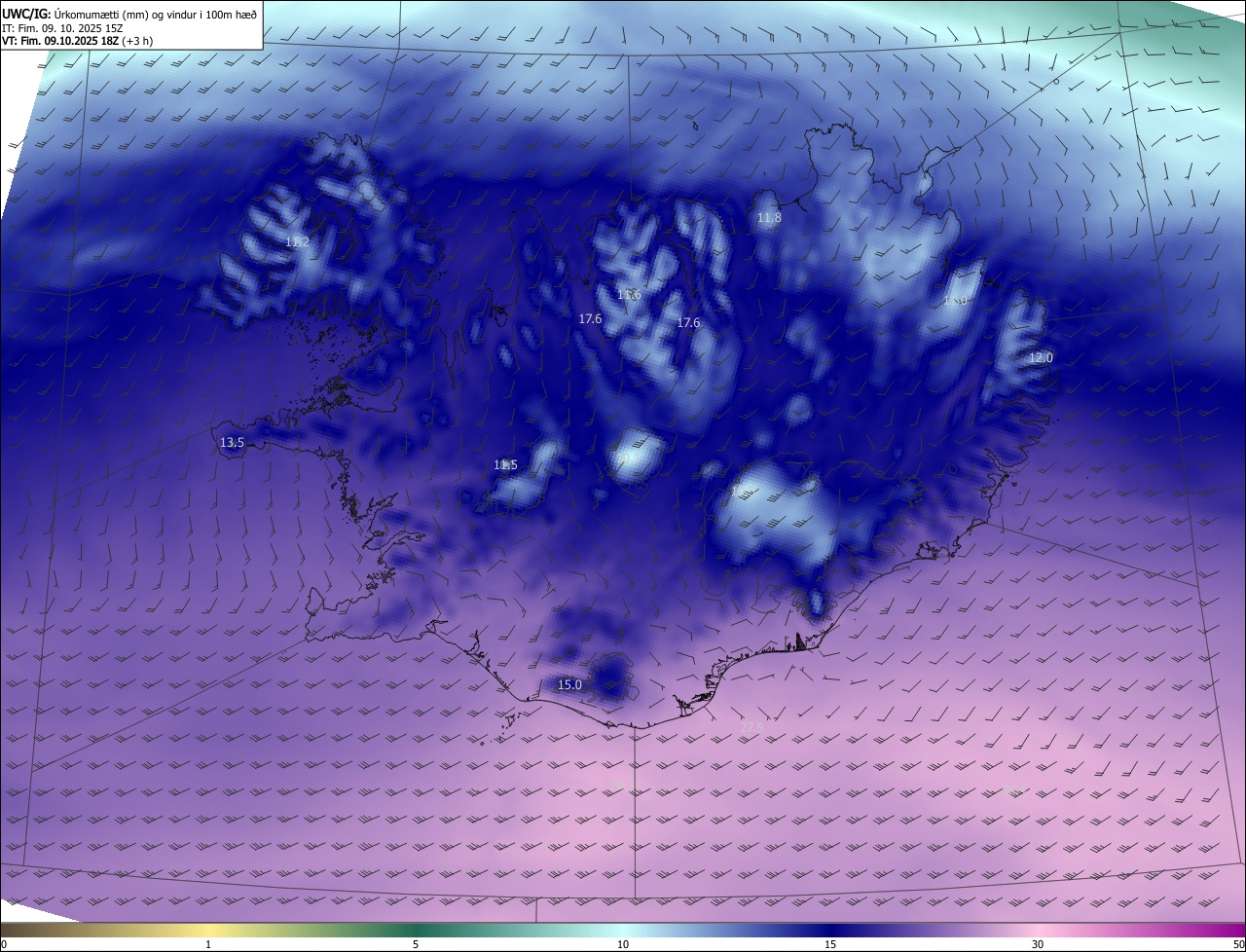Click the valid time line "VT: Fim. 09.10.2025 18Z (+3 h)"

coord(77,41)
